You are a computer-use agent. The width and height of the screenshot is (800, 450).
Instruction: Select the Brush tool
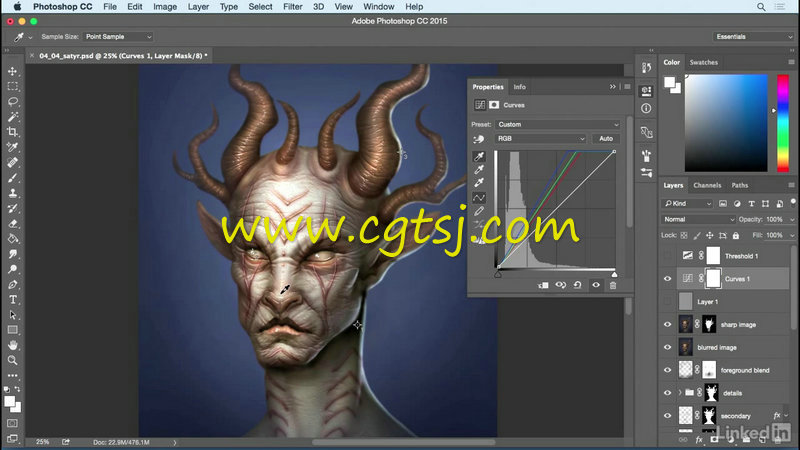13,178
